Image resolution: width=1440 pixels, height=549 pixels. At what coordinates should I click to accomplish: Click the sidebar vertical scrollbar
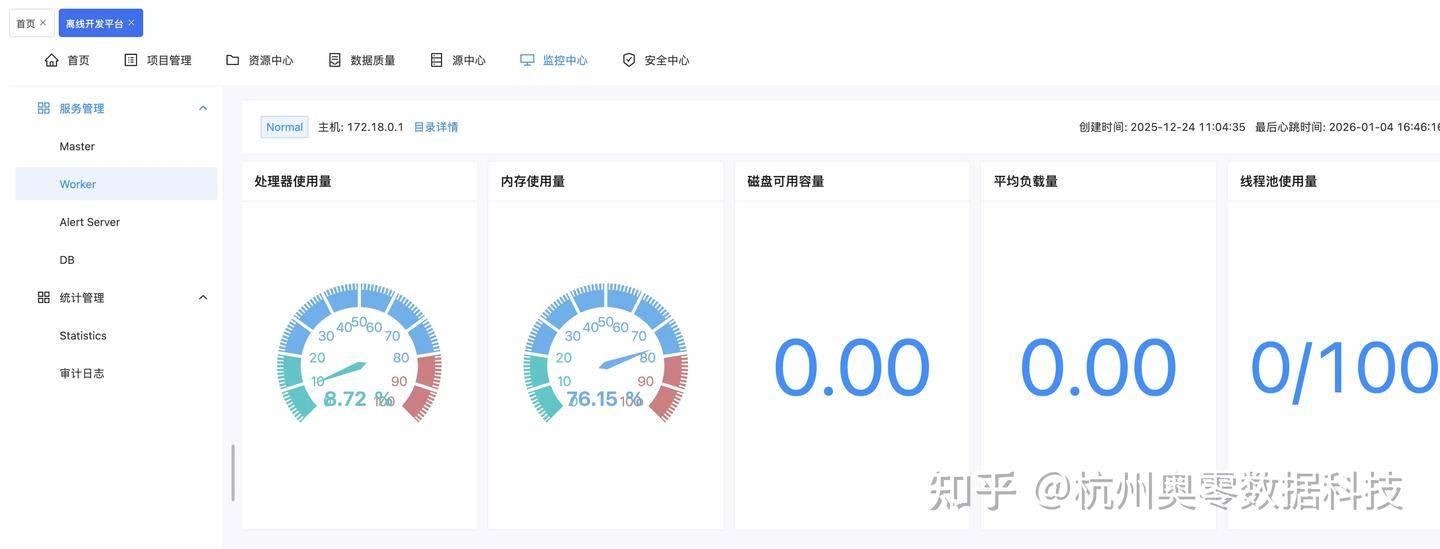tap(233, 473)
